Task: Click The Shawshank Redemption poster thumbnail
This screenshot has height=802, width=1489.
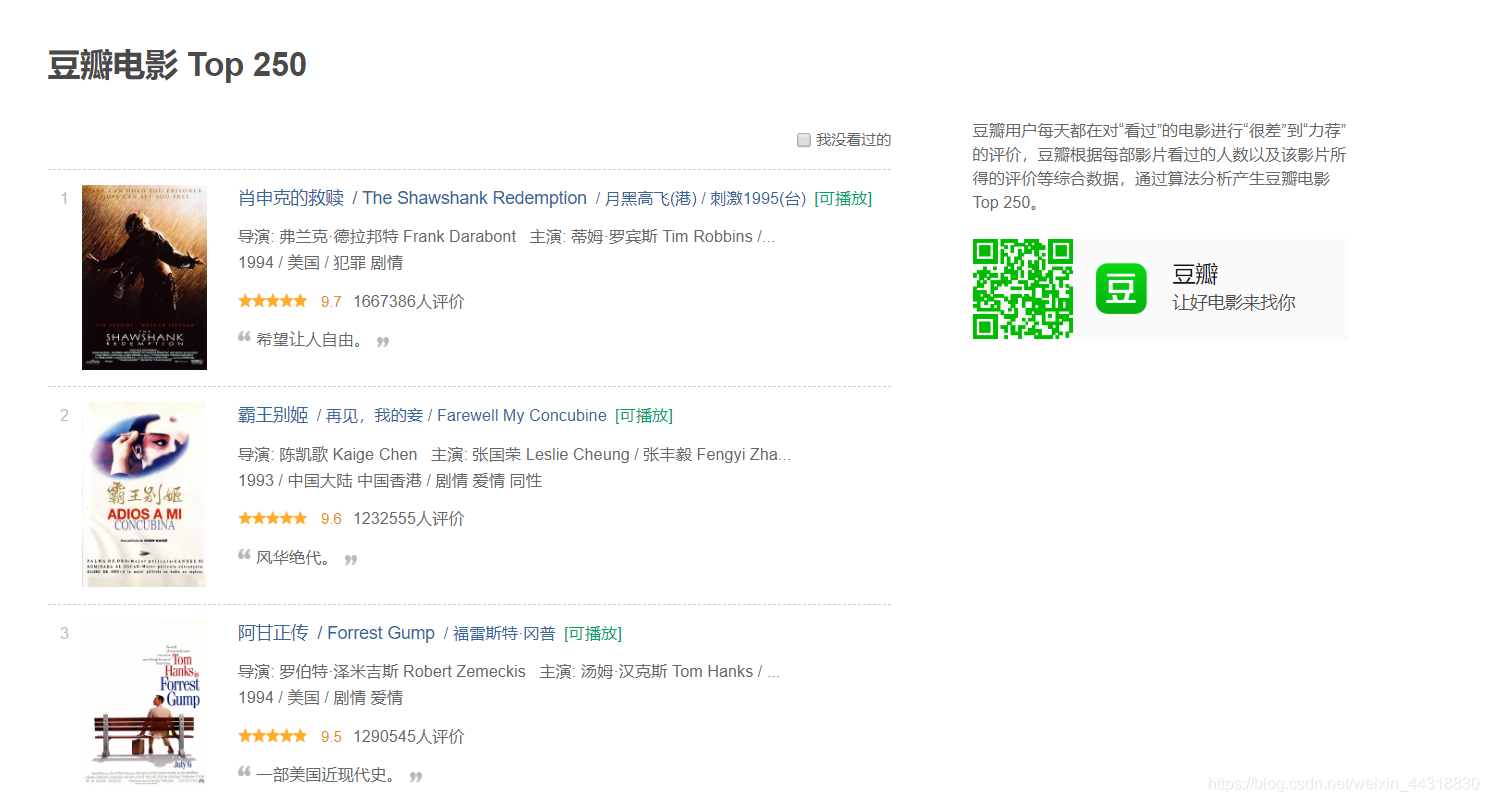Action: tap(144, 278)
